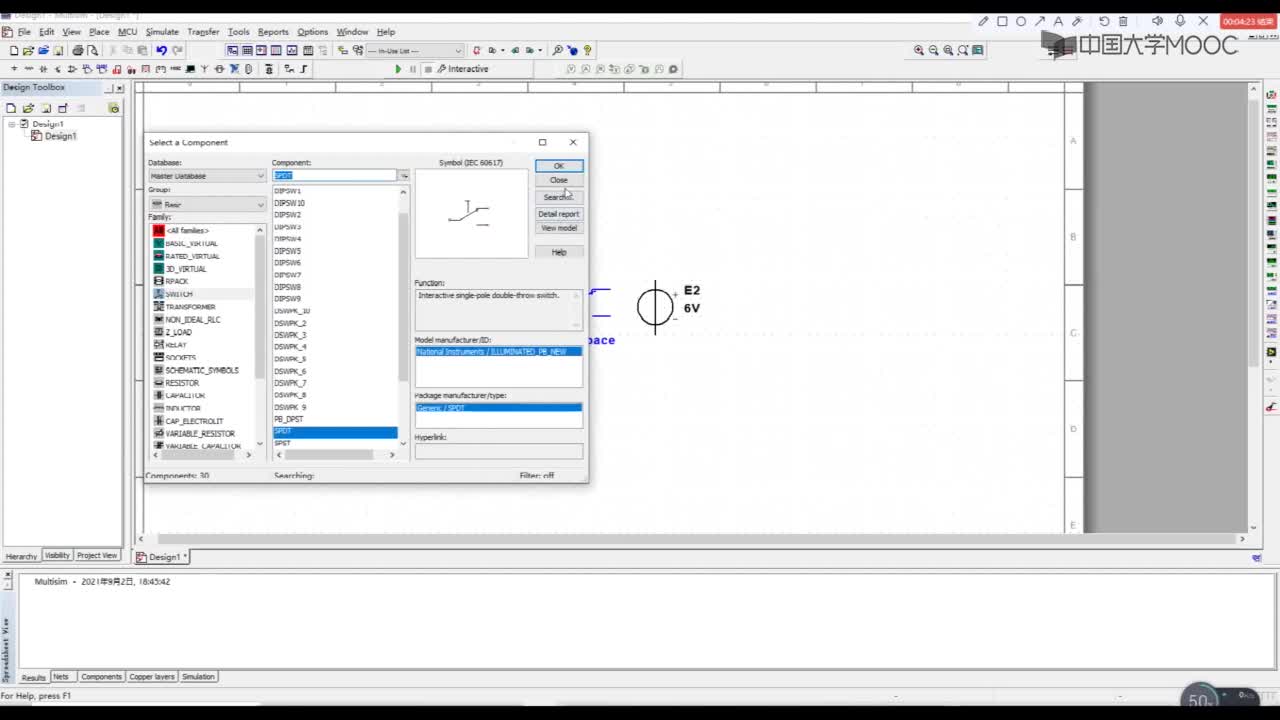The image size is (1280, 720).
Task: Click the annotation undo icon
Action: [1104, 21]
